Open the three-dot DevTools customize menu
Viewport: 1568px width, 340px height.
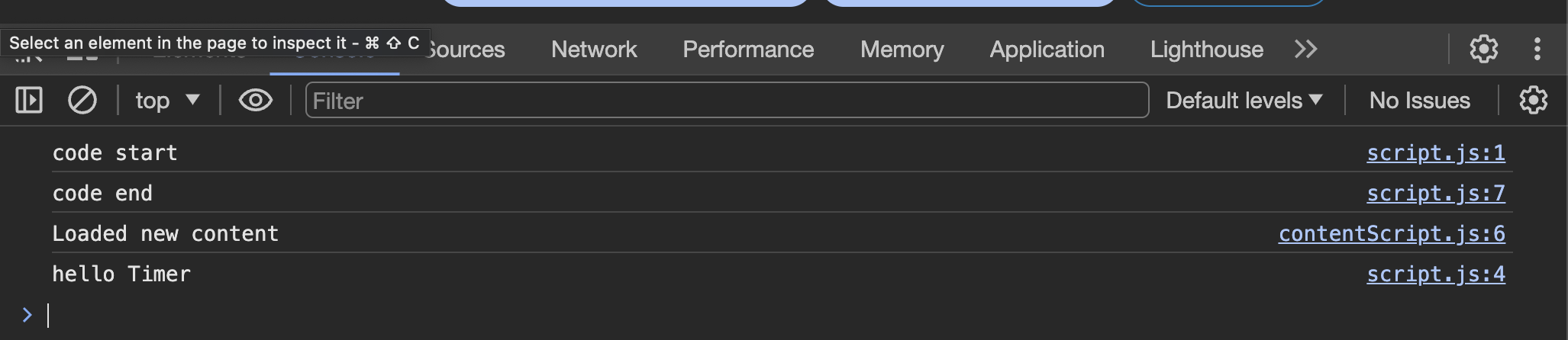[x=1537, y=50]
